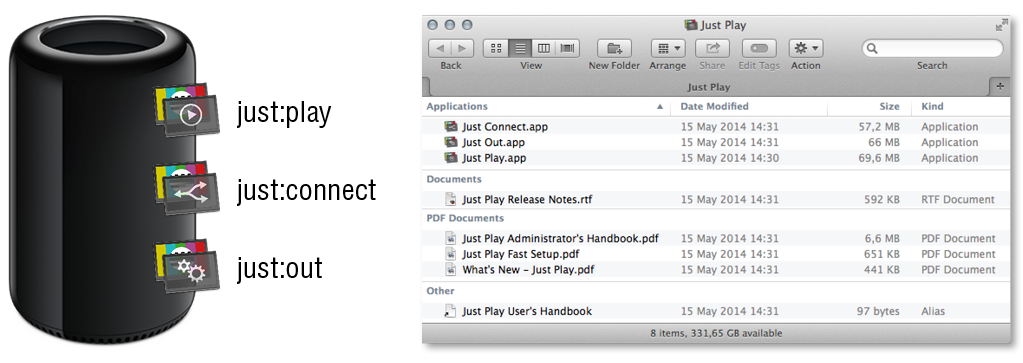Click the 15 May 2014 14:30 date
1023x363 pixels.
[x=729, y=158]
